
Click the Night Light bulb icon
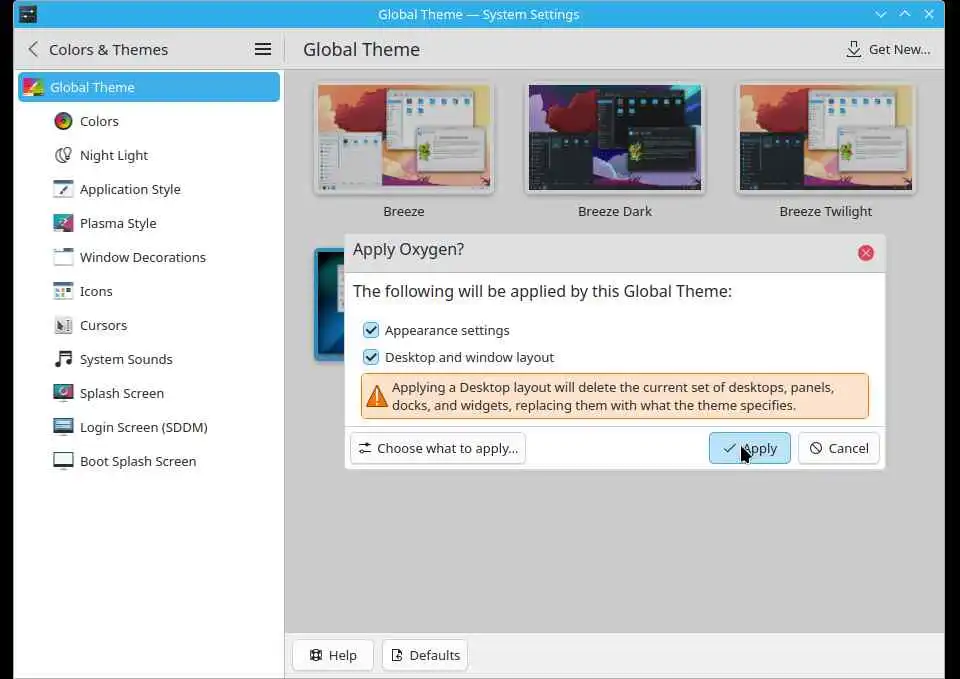(x=63, y=155)
